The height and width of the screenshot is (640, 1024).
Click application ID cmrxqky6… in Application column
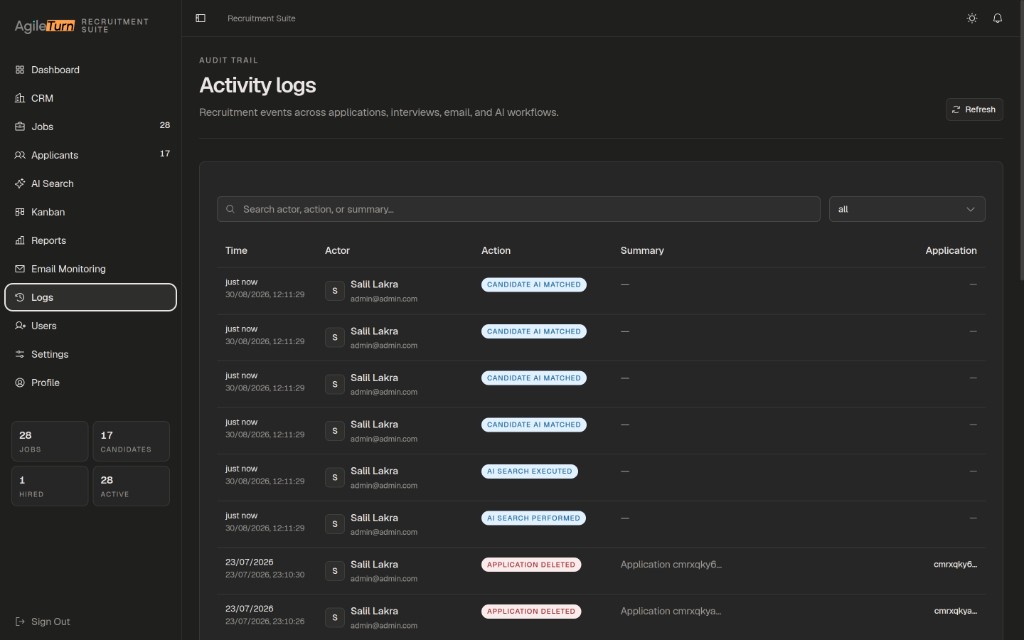[x=955, y=565]
